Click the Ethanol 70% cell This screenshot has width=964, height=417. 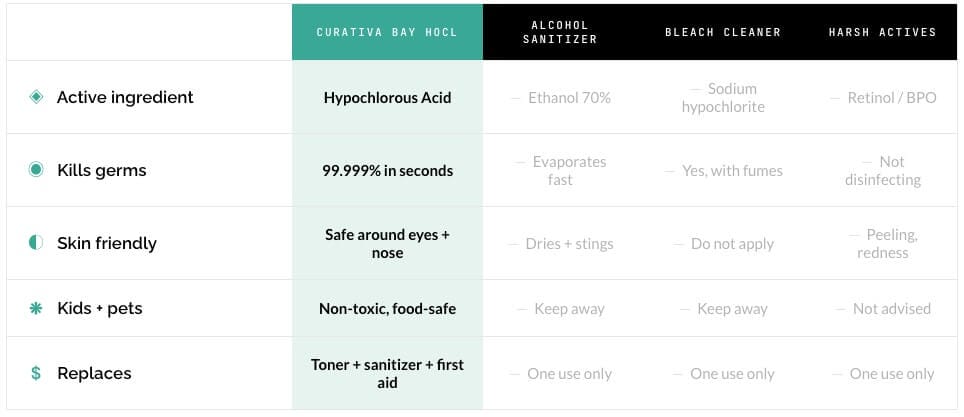coord(568,98)
